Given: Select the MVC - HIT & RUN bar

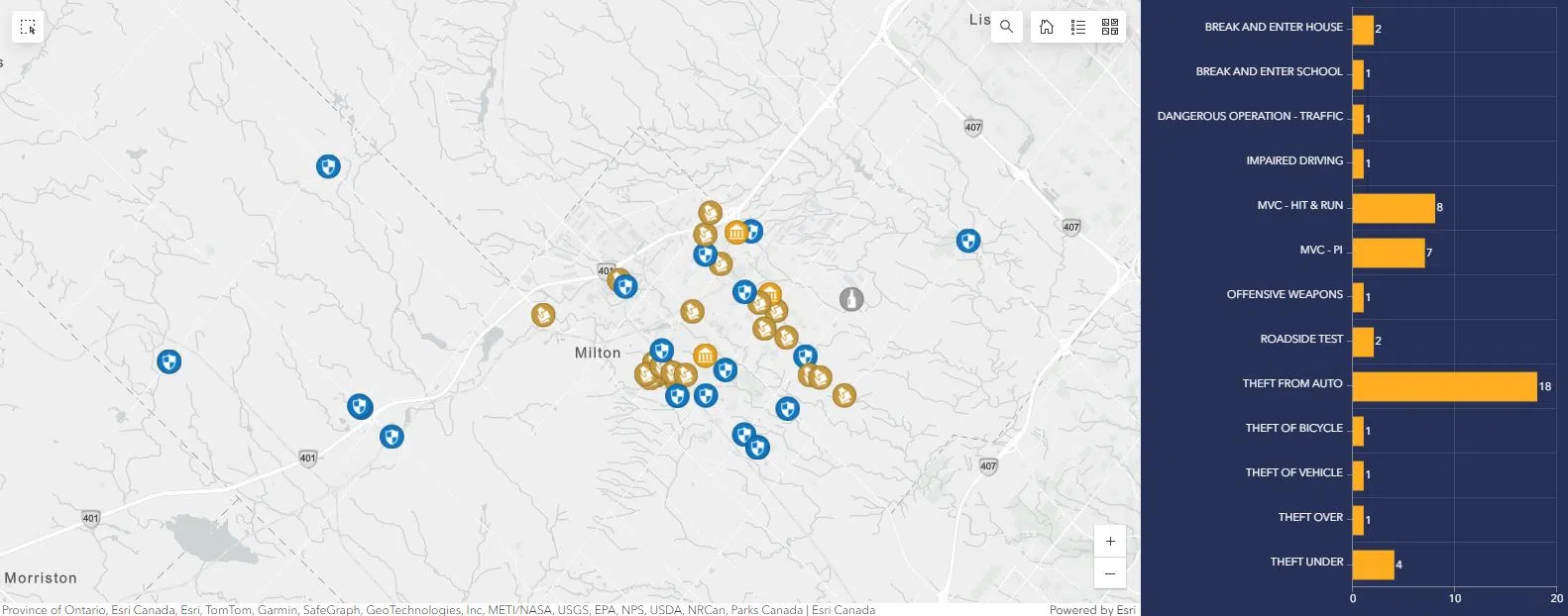Looking at the screenshot, I should pos(1394,208).
